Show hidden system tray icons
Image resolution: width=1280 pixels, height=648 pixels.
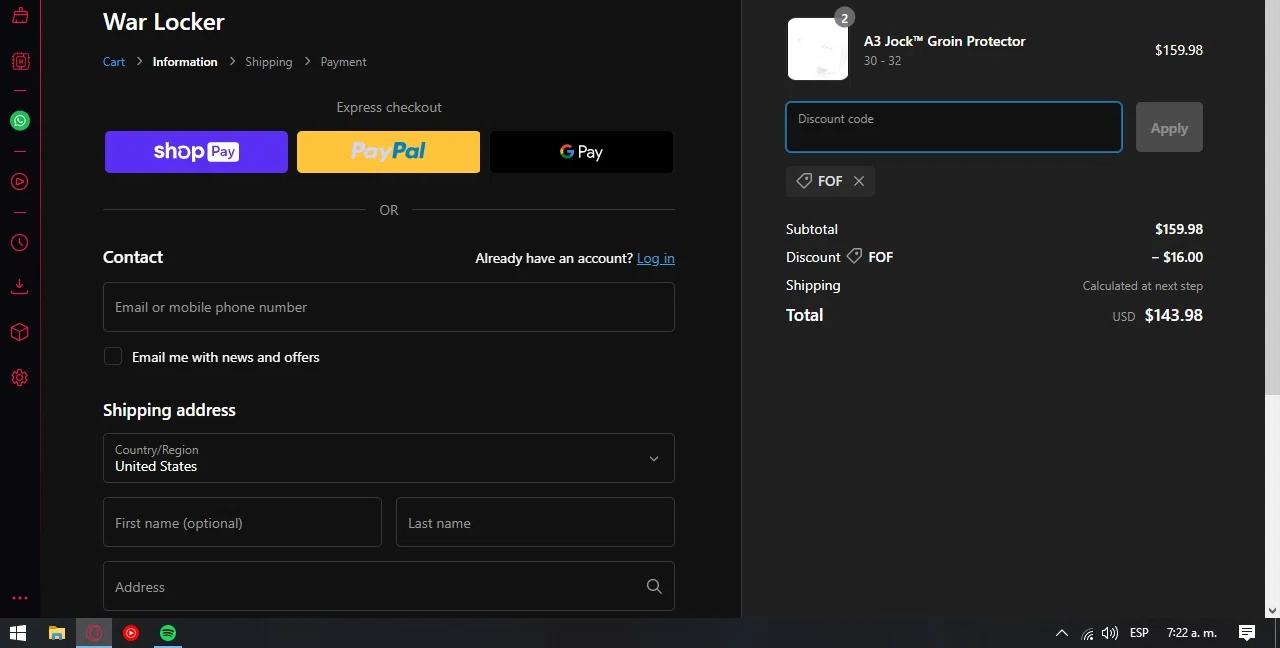[1062, 633]
